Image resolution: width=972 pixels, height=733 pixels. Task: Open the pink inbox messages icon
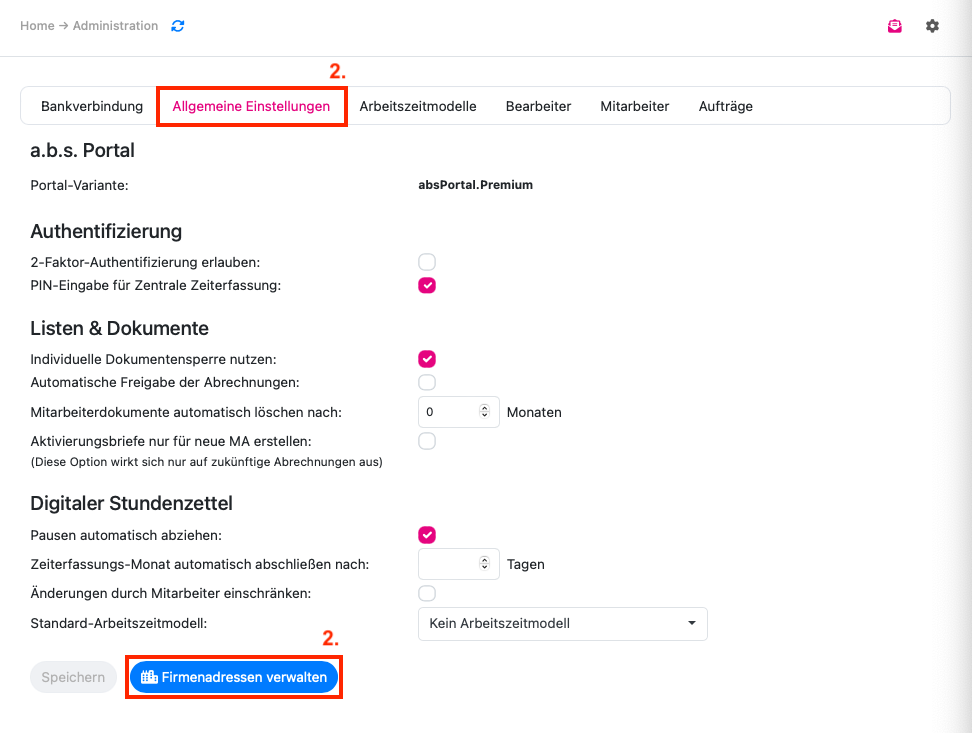coord(895,26)
